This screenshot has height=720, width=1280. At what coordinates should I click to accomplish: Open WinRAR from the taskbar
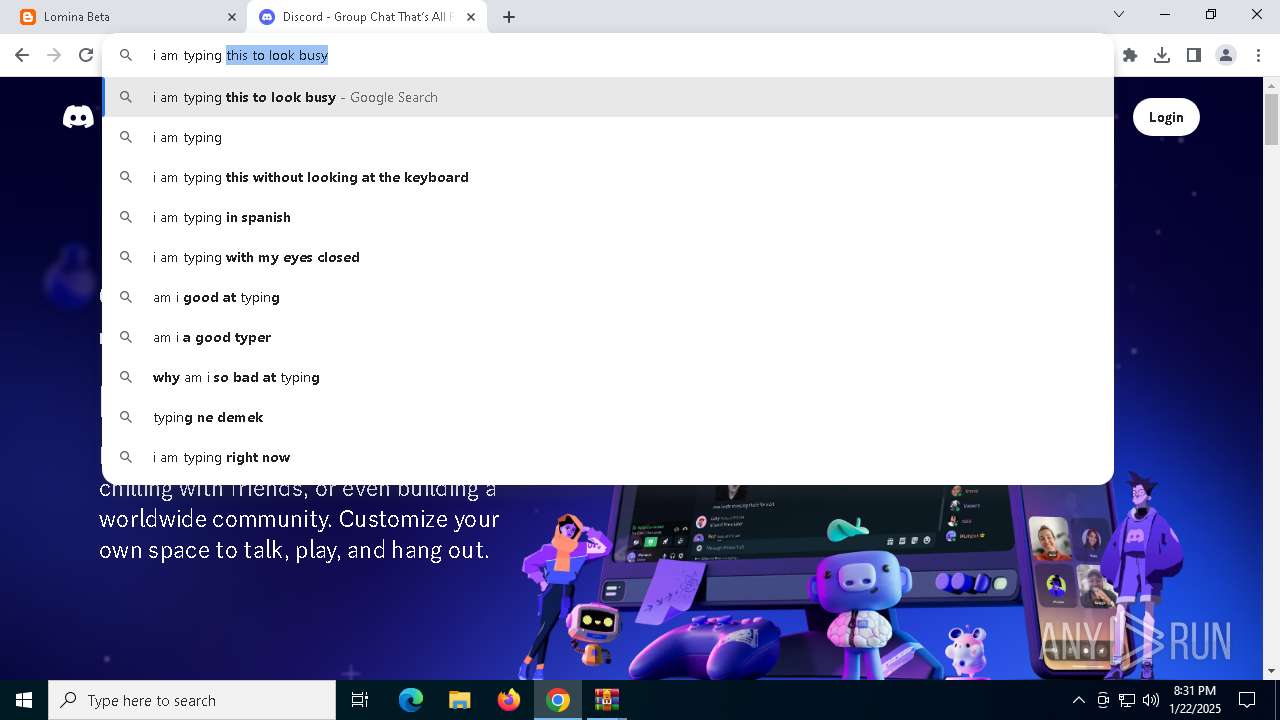tap(607, 700)
